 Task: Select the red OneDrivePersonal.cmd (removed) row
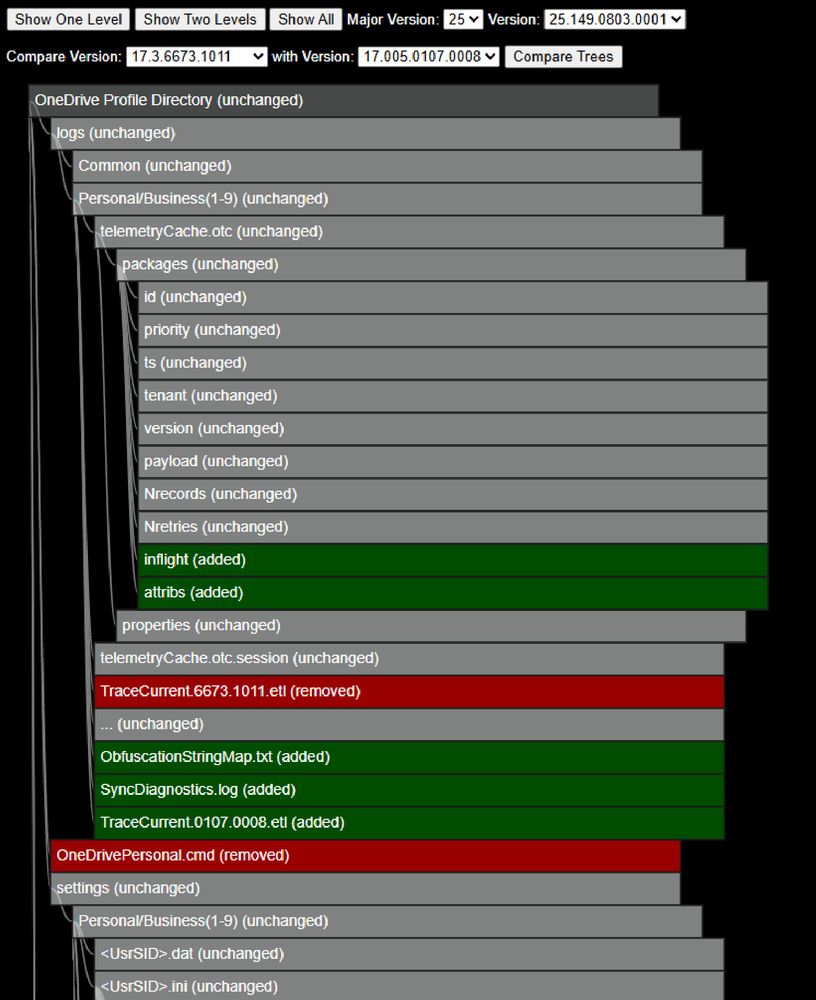click(x=366, y=856)
